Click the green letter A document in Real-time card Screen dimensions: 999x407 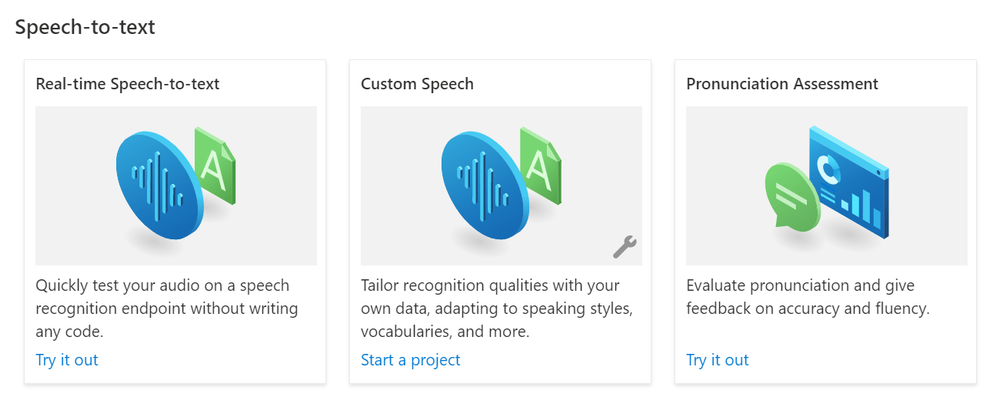pos(217,166)
